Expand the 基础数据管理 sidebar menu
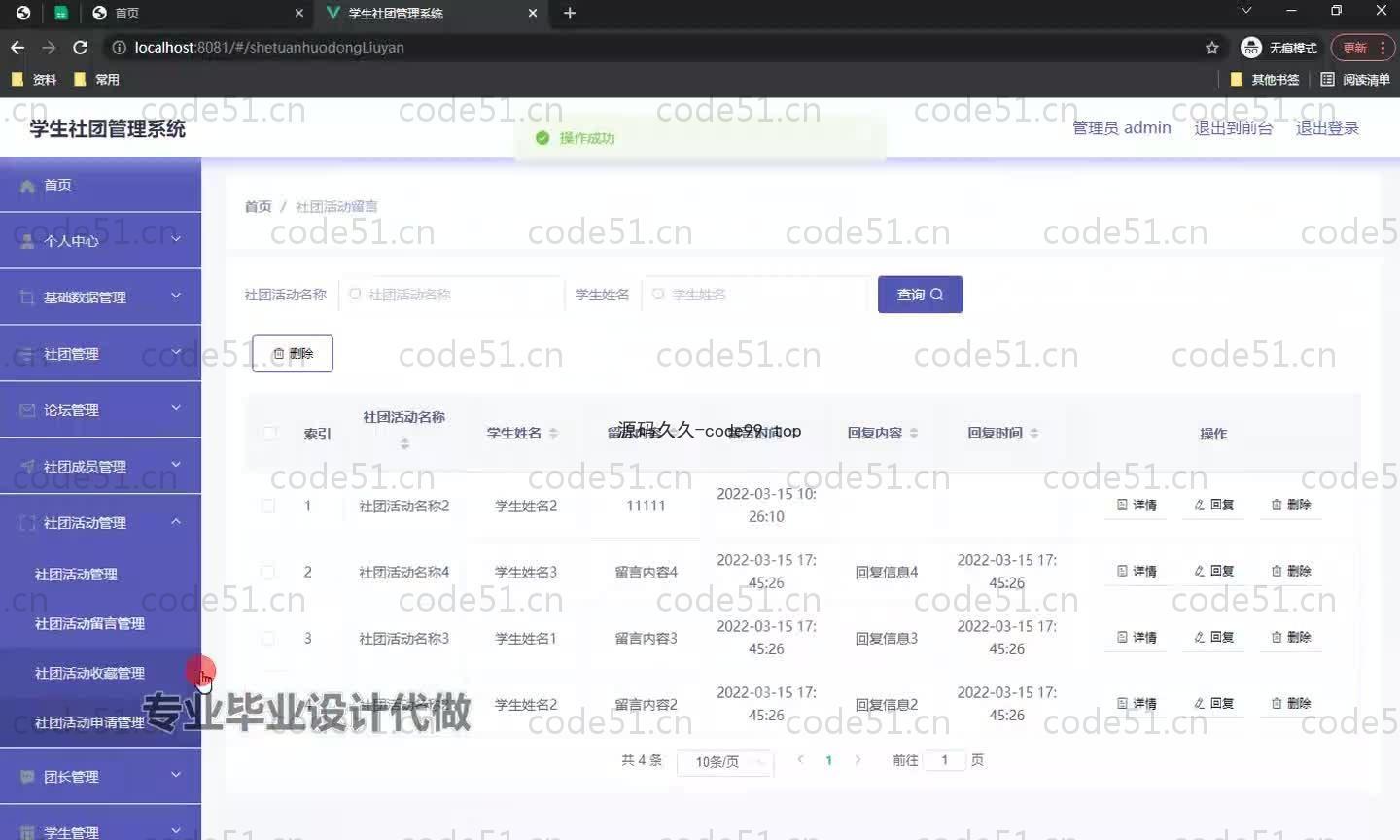The height and width of the screenshot is (840, 1400). [x=100, y=297]
